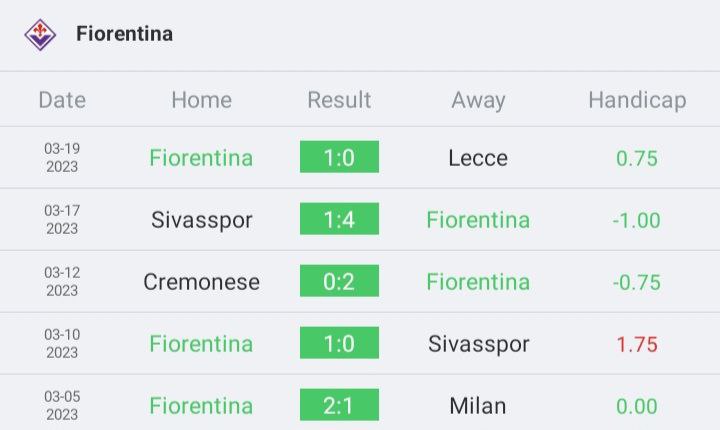Open the 0:2 Cremonese match result
Image resolution: width=720 pixels, height=430 pixels.
[x=339, y=281]
